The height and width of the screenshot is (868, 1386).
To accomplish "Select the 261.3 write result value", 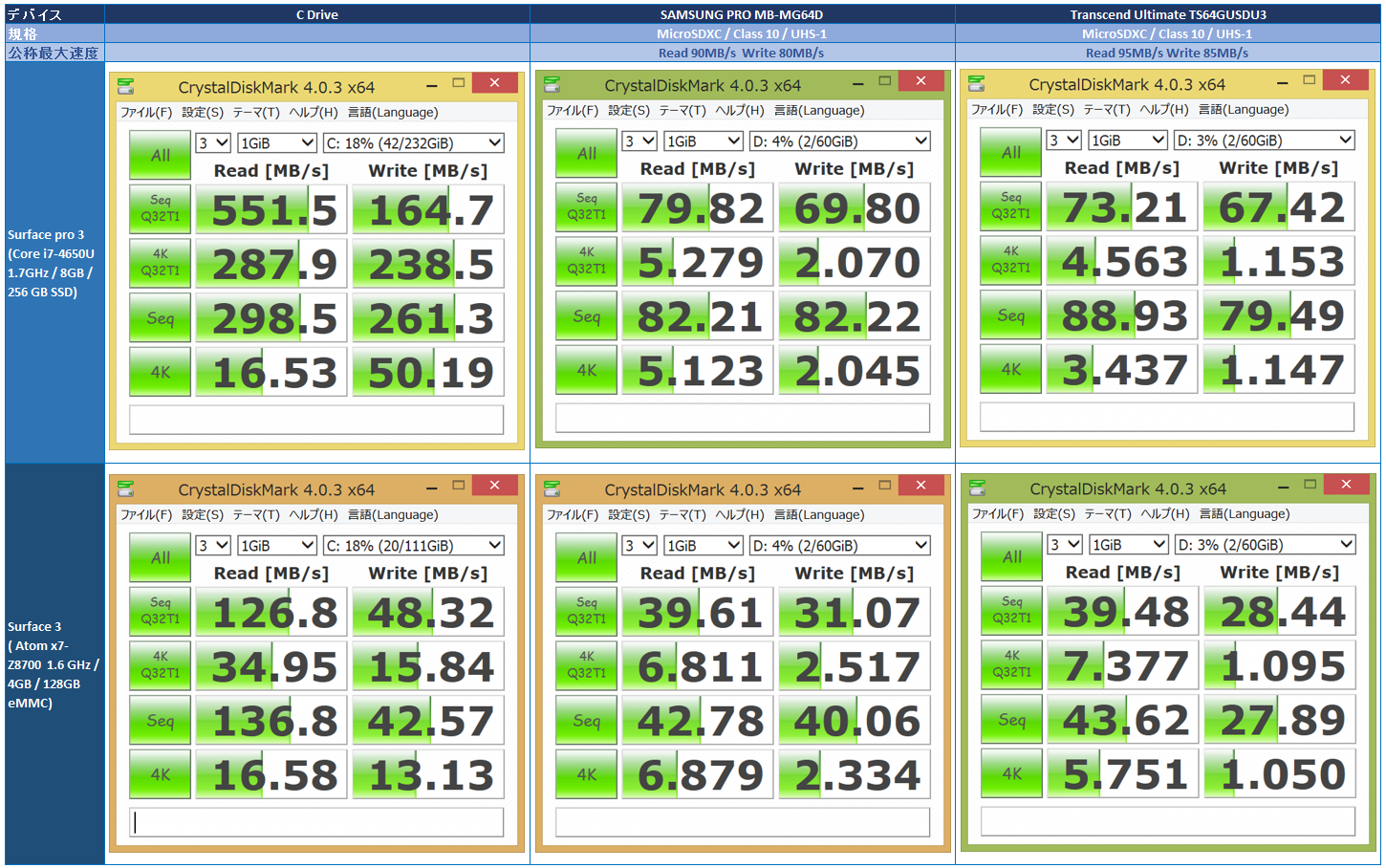I will tap(428, 318).
